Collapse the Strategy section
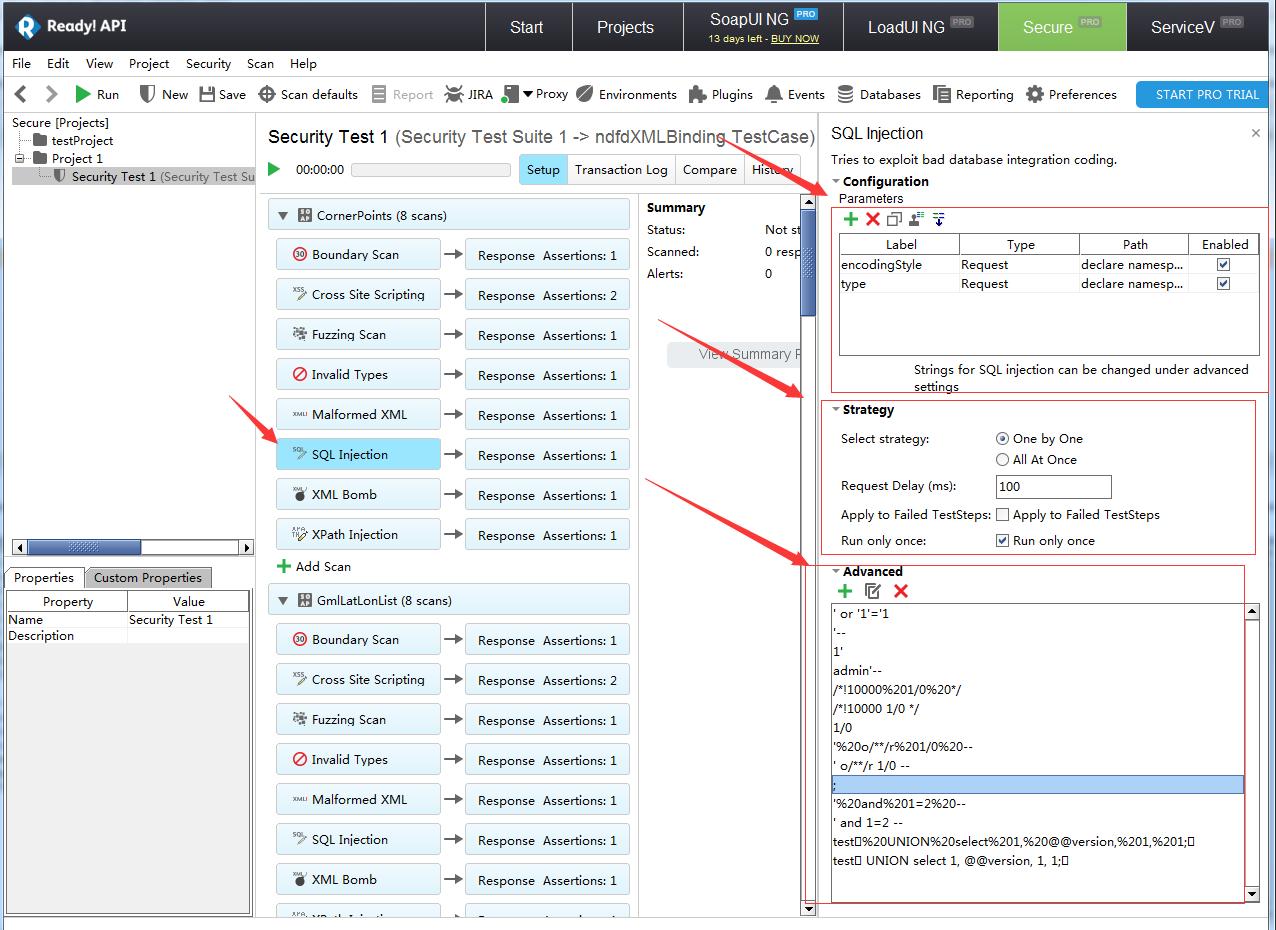This screenshot has width=1276, height=930. click(x=836, y=410)
